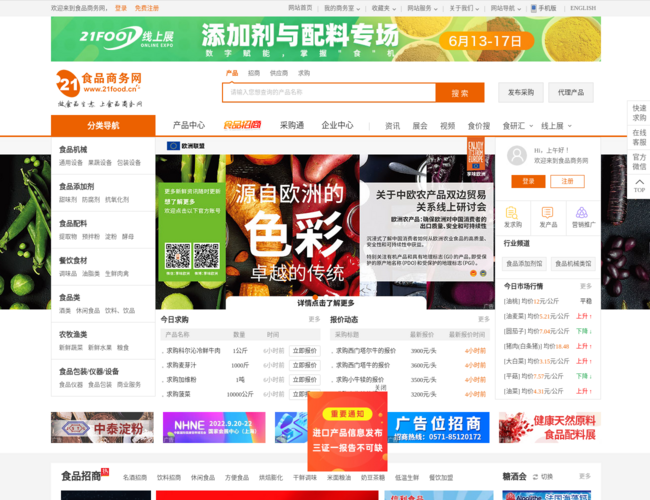Open the 我的商务室 dropdown
The image size is (650, 500).
[342, 8]
